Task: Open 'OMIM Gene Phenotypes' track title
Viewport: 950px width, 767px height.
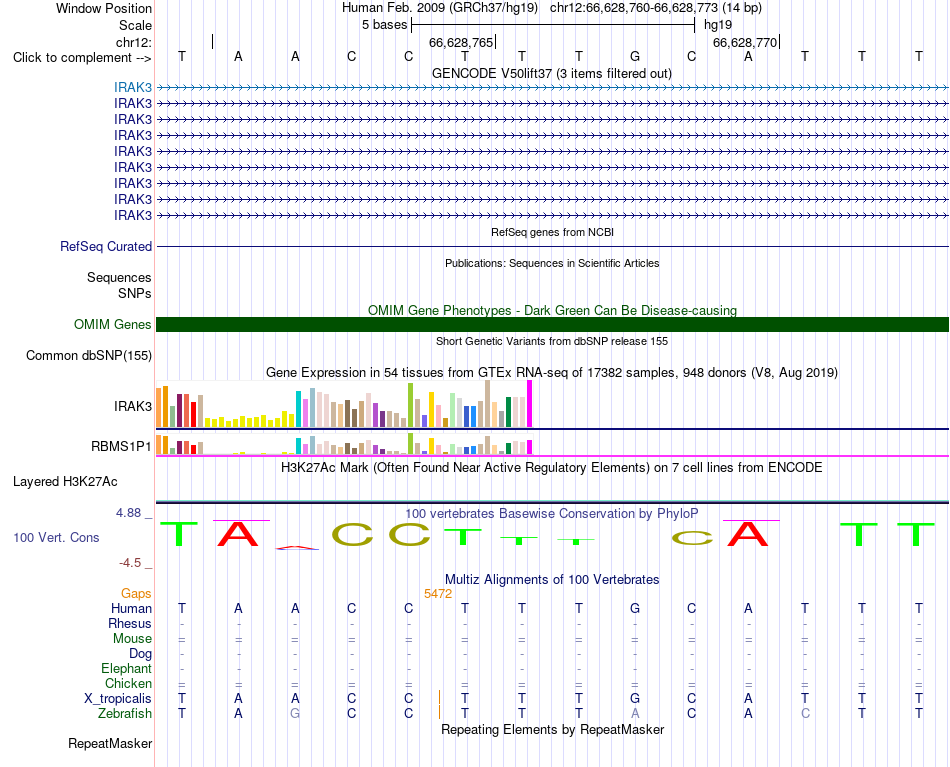Action: click(x=552, y=310)
